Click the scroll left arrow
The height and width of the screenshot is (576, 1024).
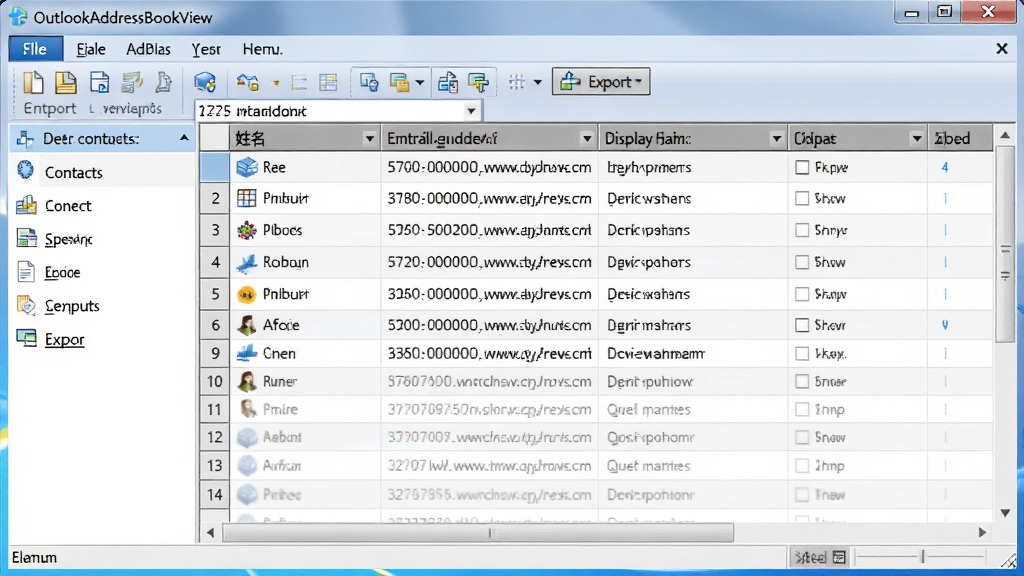point(210,533)
